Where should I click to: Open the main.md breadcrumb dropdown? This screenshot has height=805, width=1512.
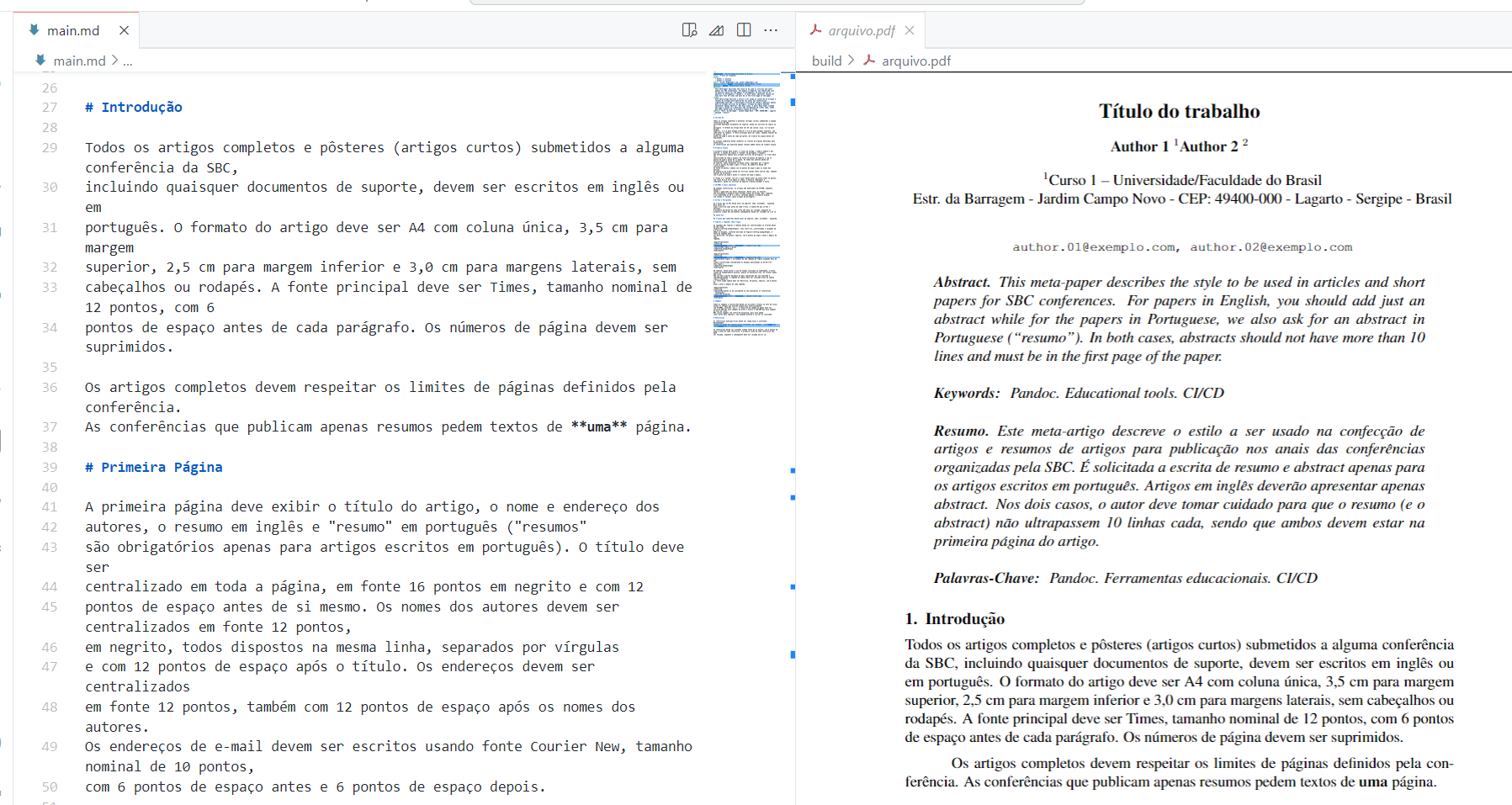pyautogui.click(x=80, y=60)
